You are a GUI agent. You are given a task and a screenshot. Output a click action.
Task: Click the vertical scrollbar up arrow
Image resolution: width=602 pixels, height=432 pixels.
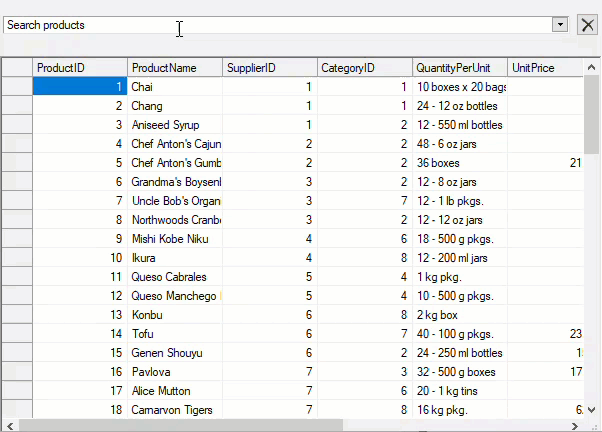[592, 67]
